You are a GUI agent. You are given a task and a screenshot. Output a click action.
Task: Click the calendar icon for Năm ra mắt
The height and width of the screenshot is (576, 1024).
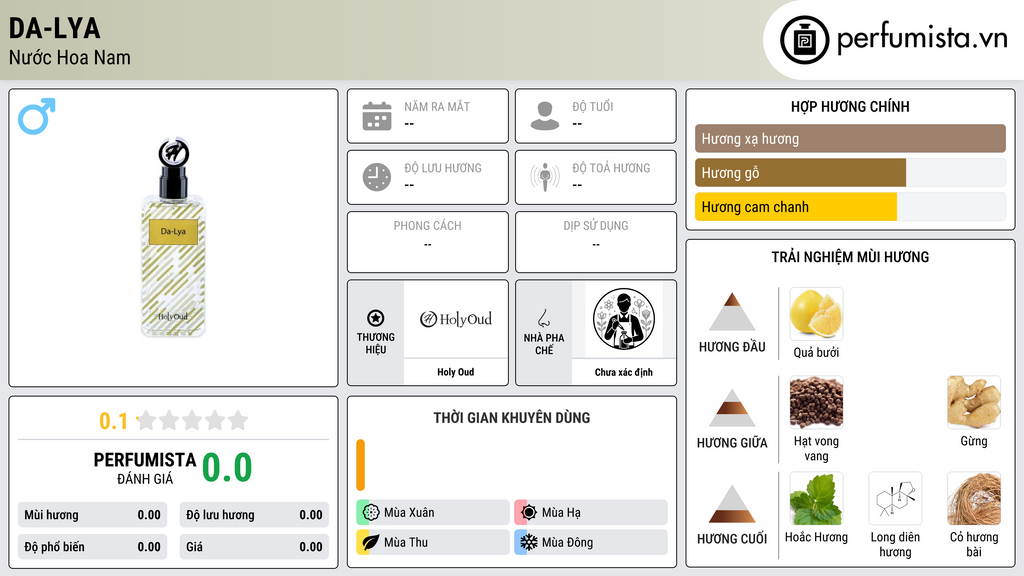click(377, 116)
